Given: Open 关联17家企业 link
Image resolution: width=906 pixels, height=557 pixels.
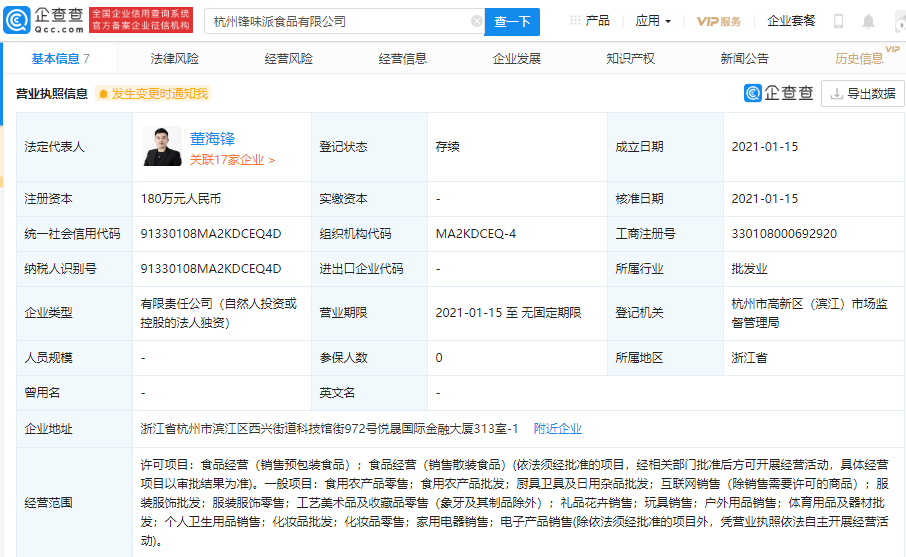Looking at the screenshot, I should click(x=232, y=160).
